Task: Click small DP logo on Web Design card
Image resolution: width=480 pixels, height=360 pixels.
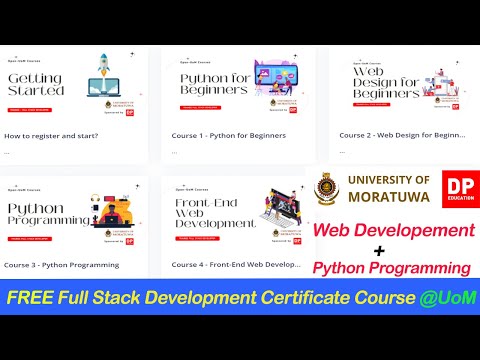Action: [456, 107]
